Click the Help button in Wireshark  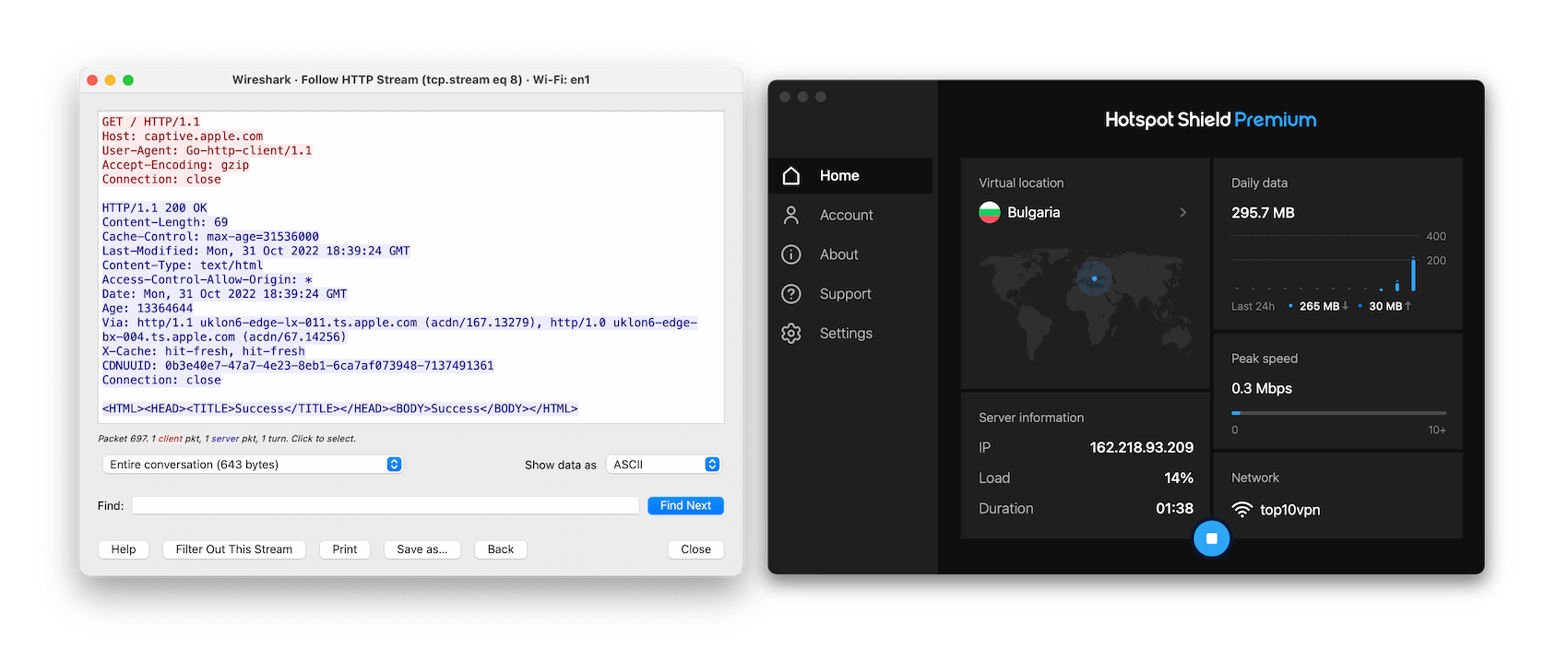pyautogui.click(x=124, y=549)
